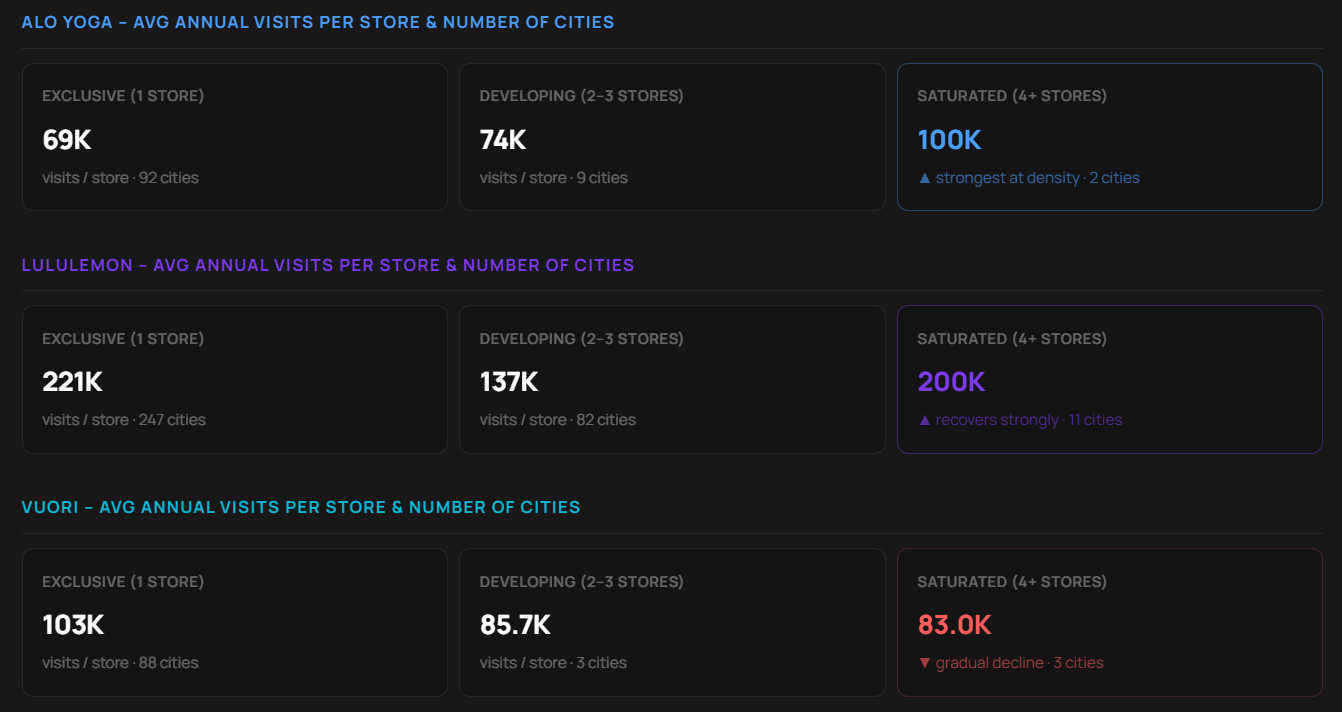
Task: Click the Alo Yoga section heading
Action: click(x=318, y=22)
